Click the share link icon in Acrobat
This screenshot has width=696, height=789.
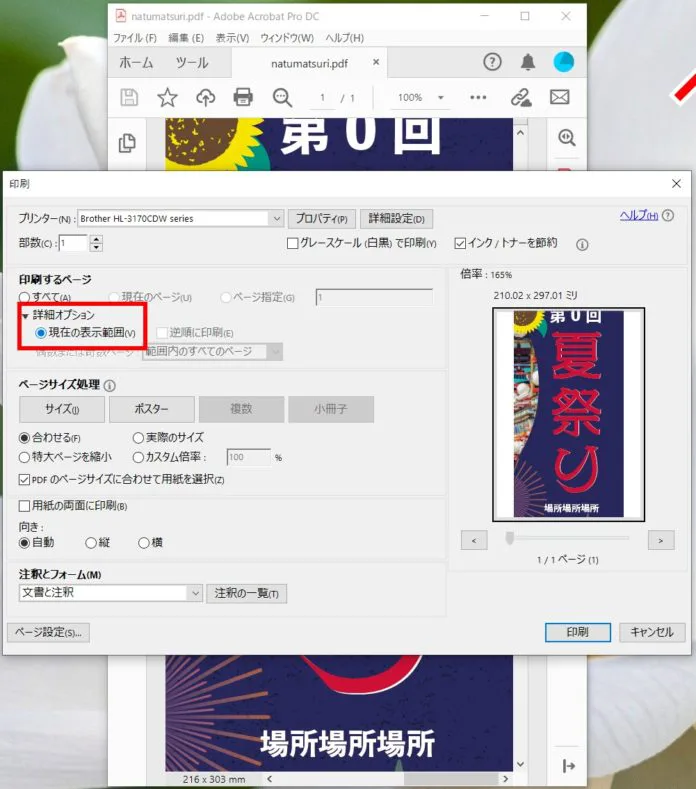[521, 97]
